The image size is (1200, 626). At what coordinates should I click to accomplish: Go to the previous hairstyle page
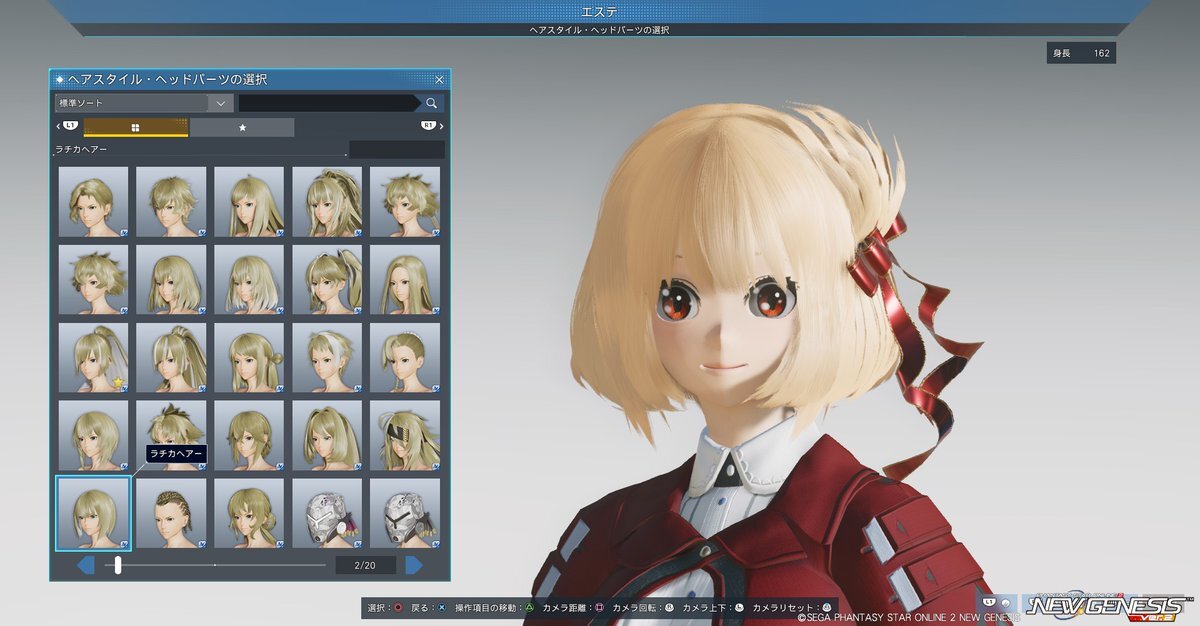[x=86, y=565]
